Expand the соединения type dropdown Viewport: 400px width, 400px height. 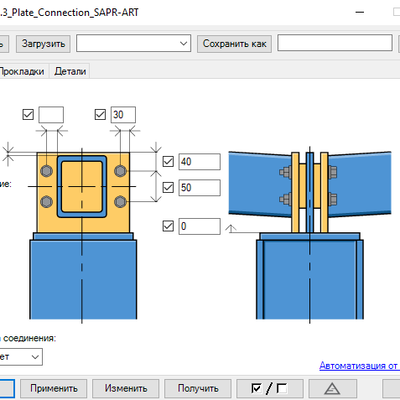click(21, 357)
